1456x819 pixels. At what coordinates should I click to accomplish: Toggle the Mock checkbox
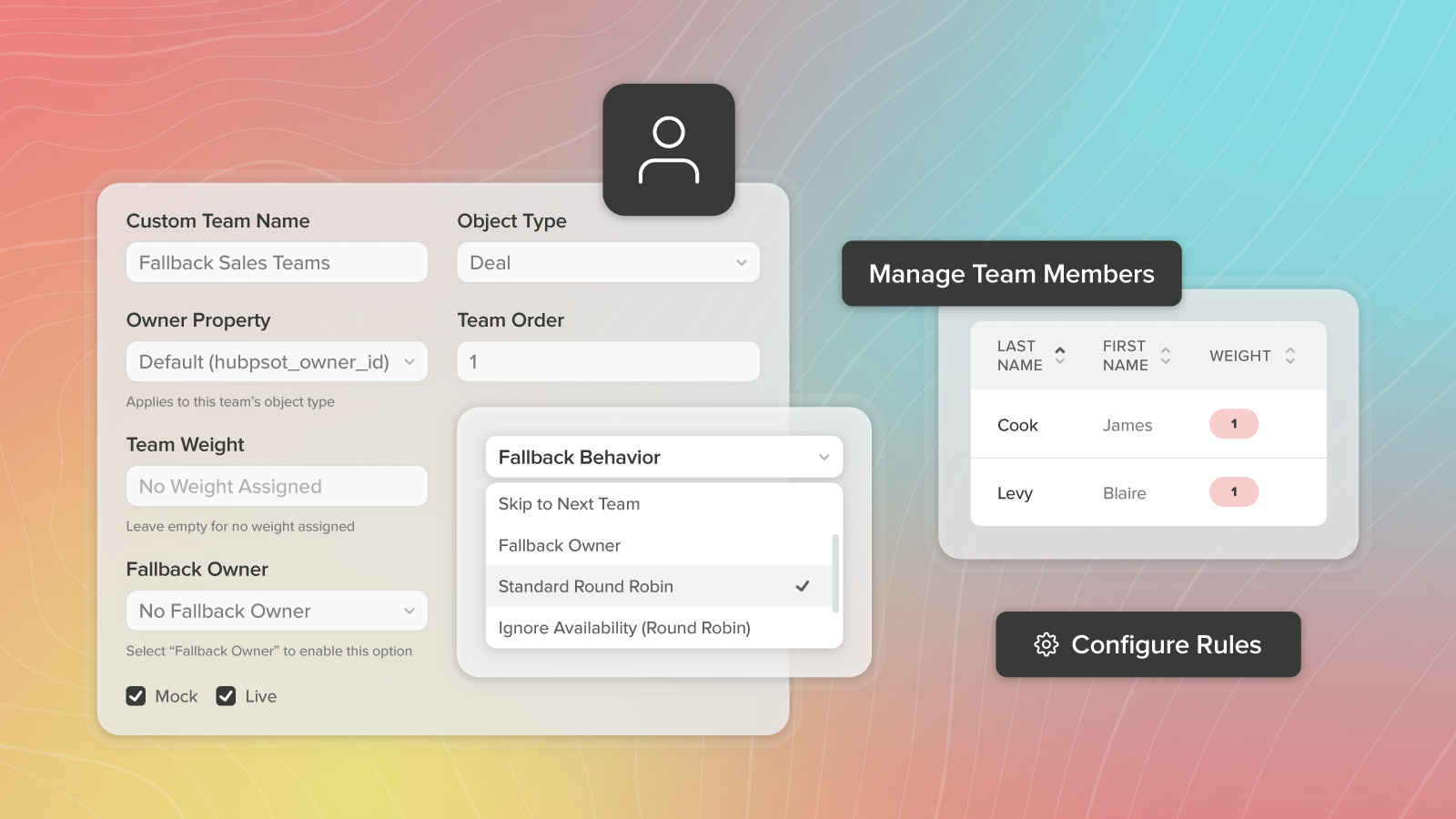[136, 696]
